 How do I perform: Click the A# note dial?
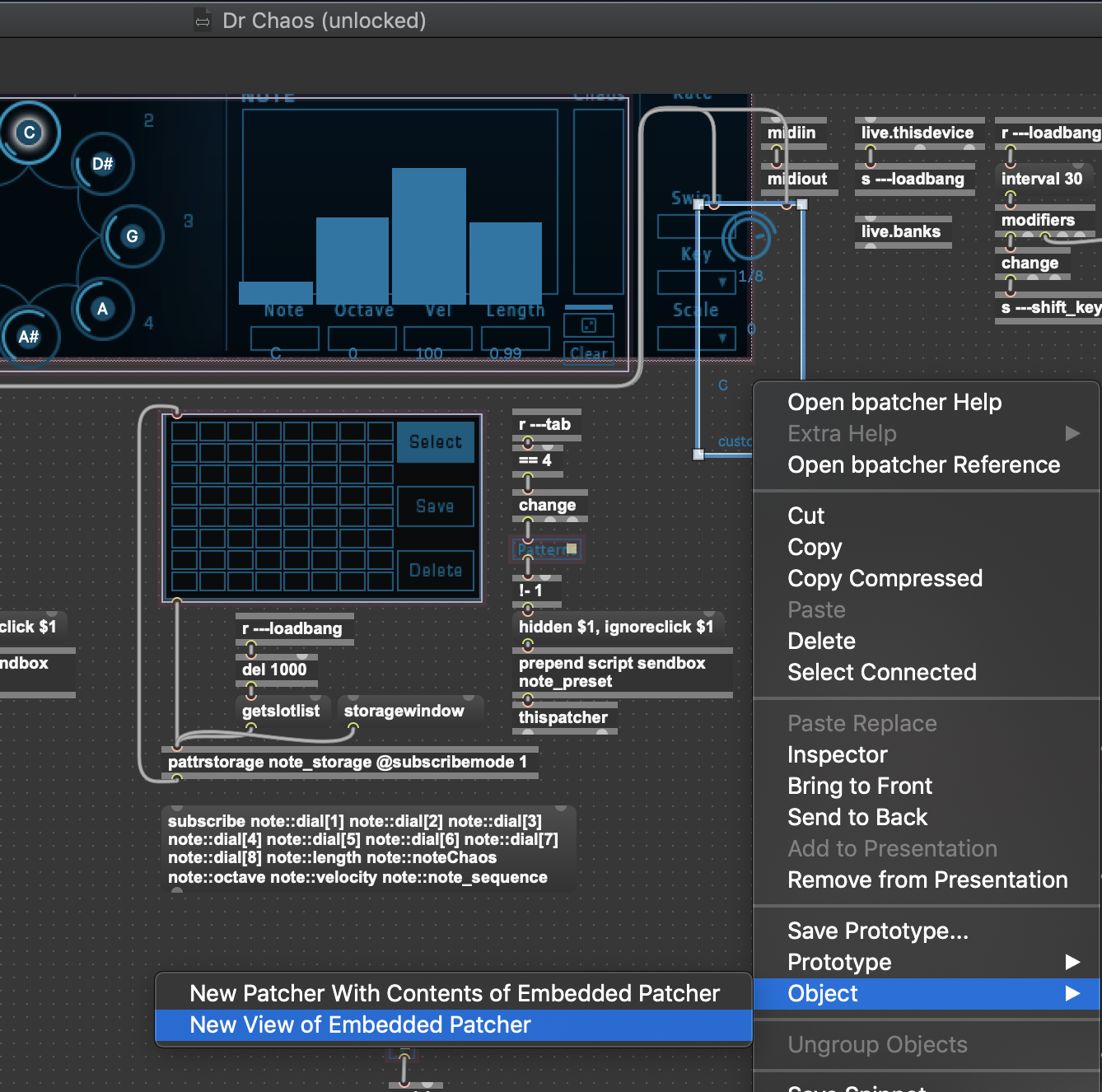coord(29,336)
